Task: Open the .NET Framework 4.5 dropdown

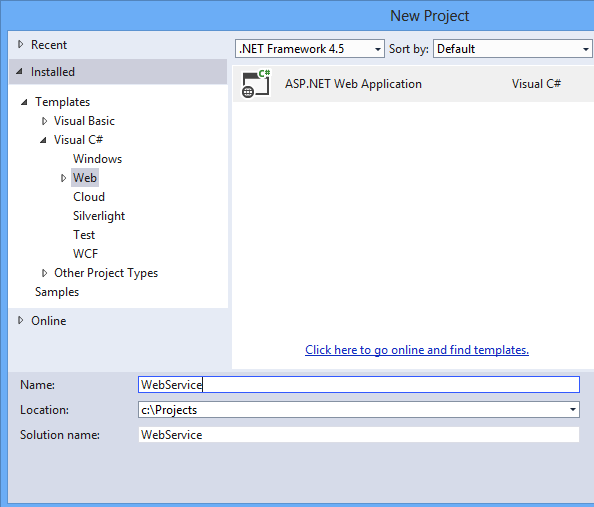Action: (x=310, y=49)
